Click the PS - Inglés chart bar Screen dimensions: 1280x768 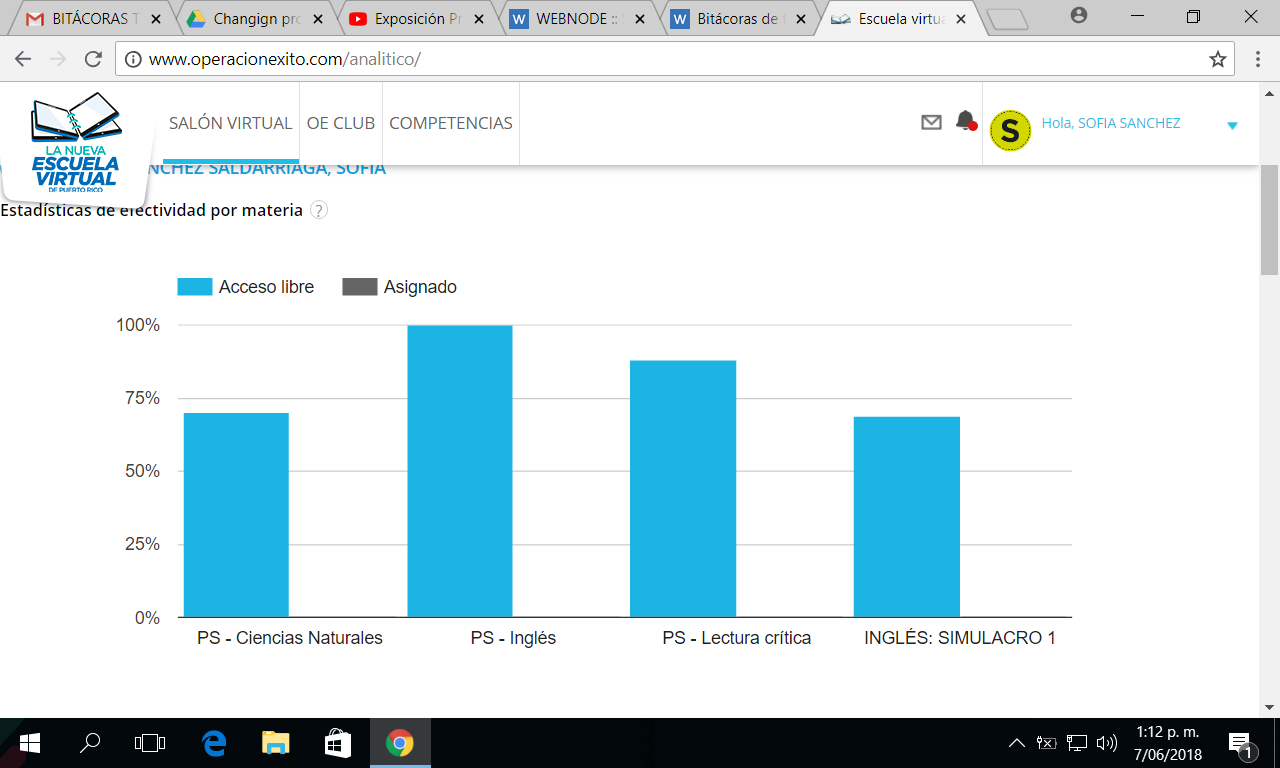pyautogui.click(x=459, y=470)
